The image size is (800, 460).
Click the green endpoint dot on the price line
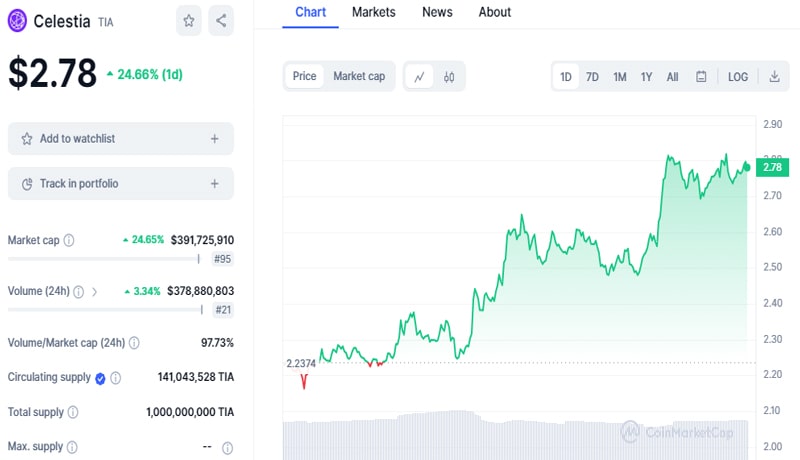747,167
